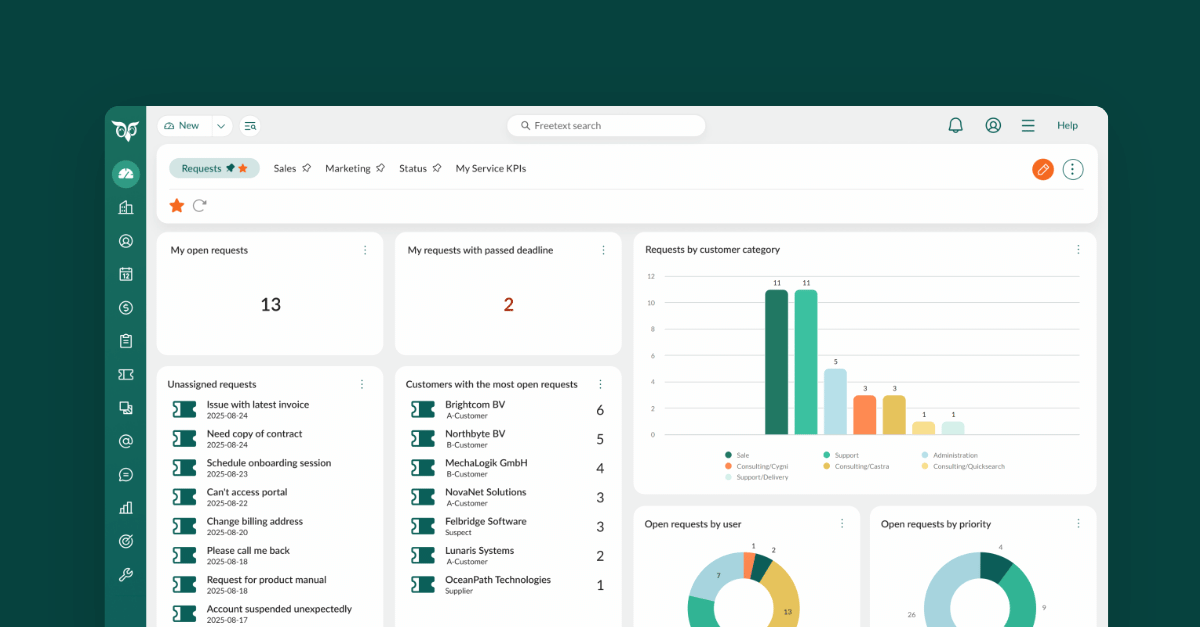This screenshot has width=1200, height=627.
Task: Open the Tools wrench icon in sidebar
Action: pos(125,575)
